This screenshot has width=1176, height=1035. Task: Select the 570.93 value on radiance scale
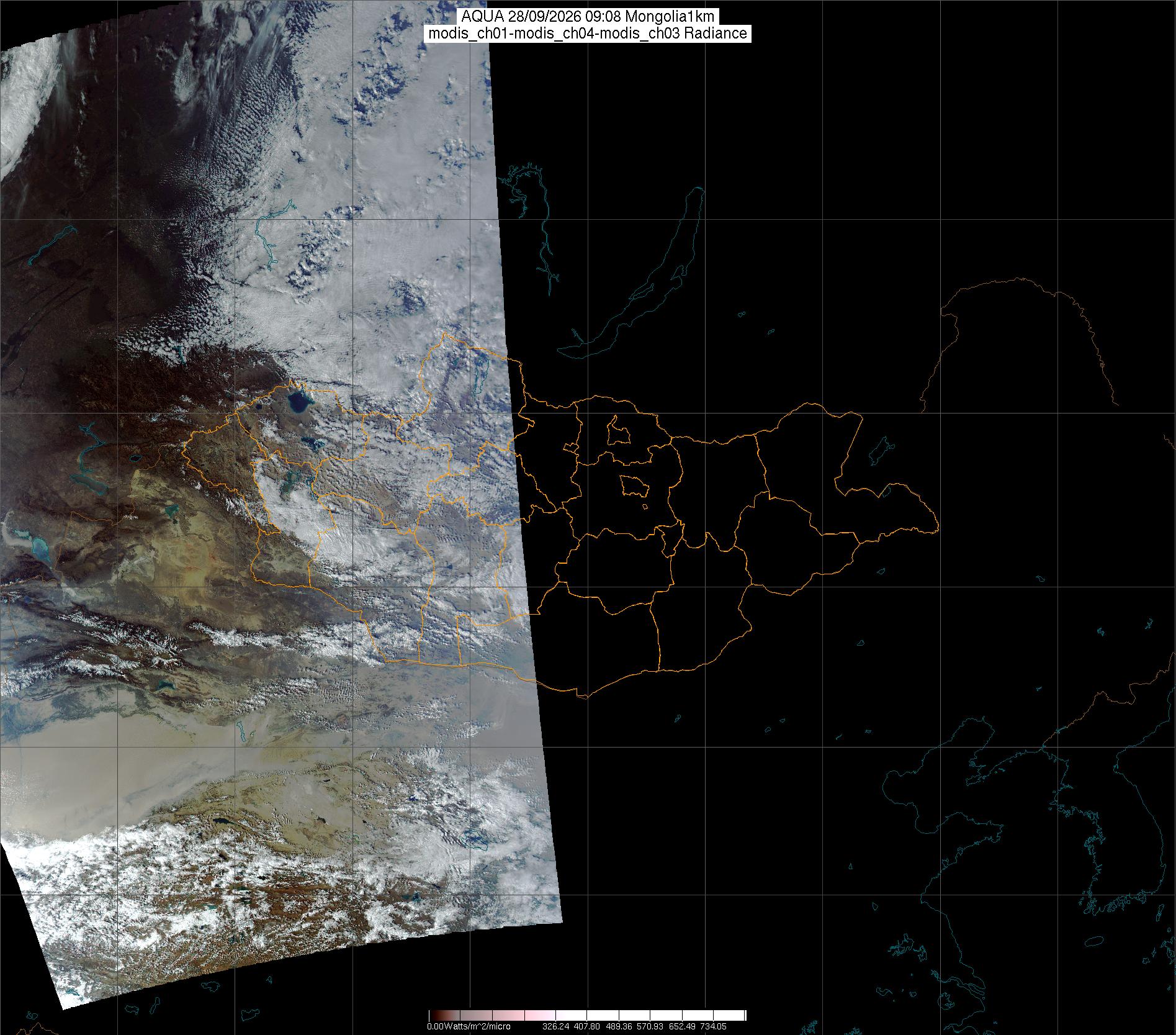point(650,1026)
